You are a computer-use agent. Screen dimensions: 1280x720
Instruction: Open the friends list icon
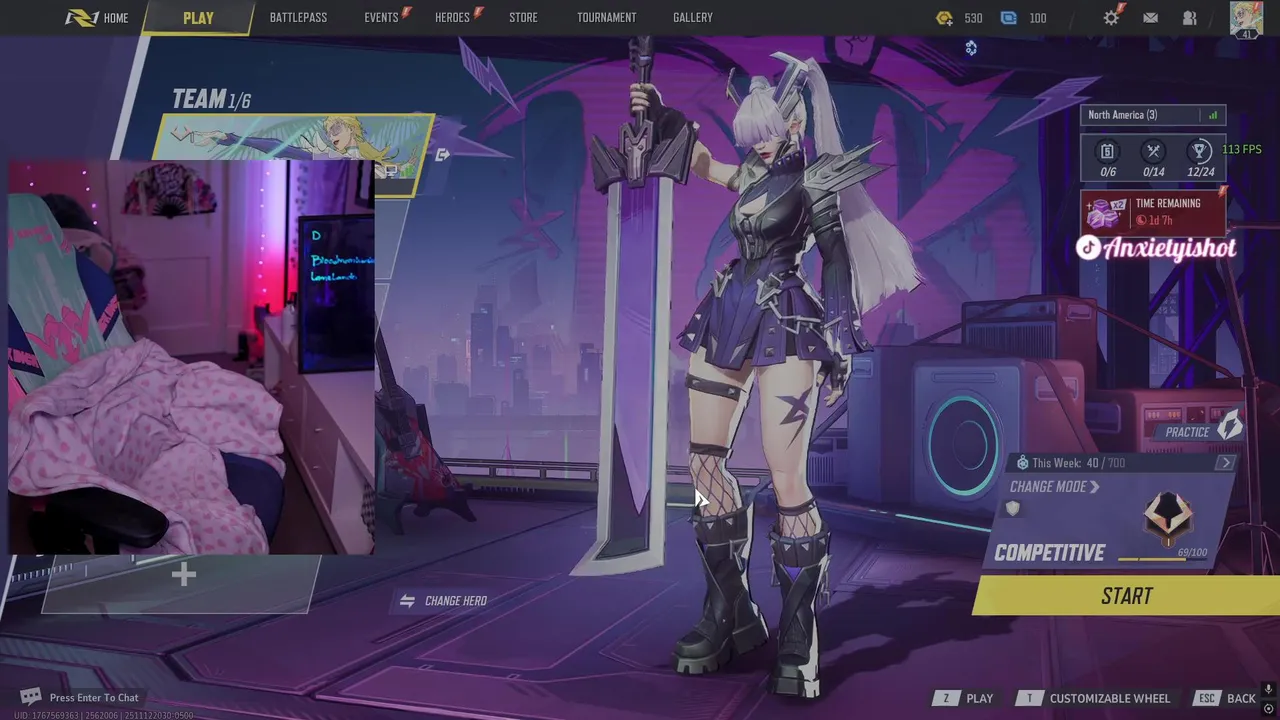click(1189, 18)
